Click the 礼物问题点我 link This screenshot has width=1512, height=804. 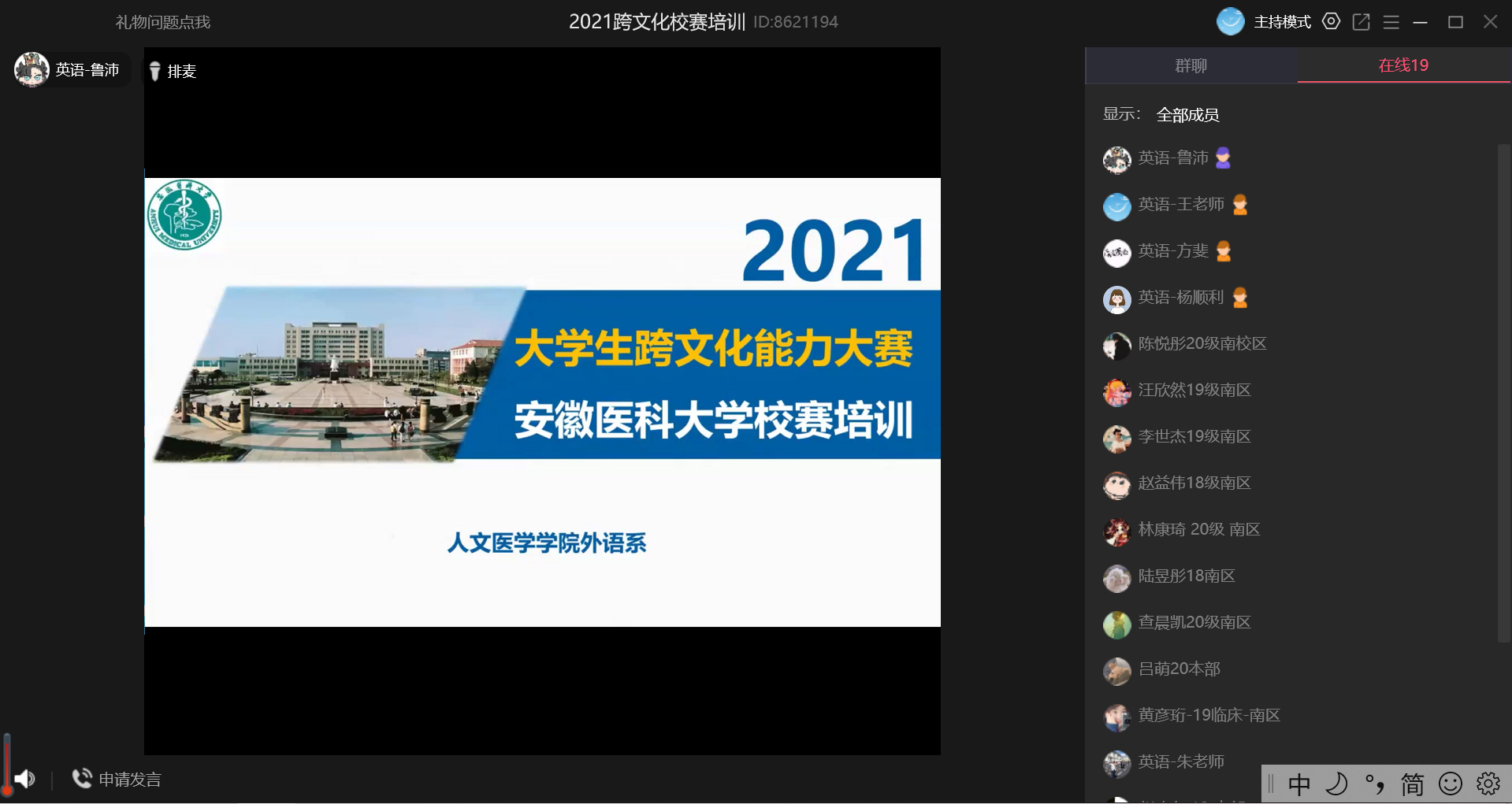click(163, 22)
